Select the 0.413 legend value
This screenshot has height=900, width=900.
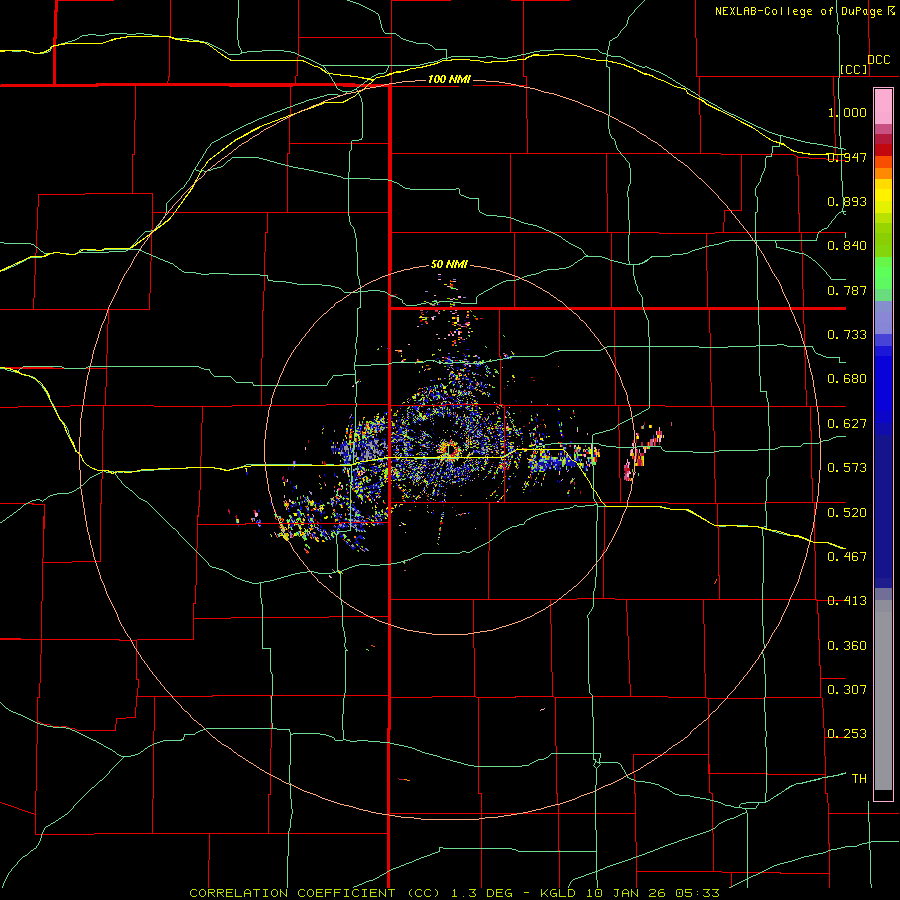click(x=847, y=601)
